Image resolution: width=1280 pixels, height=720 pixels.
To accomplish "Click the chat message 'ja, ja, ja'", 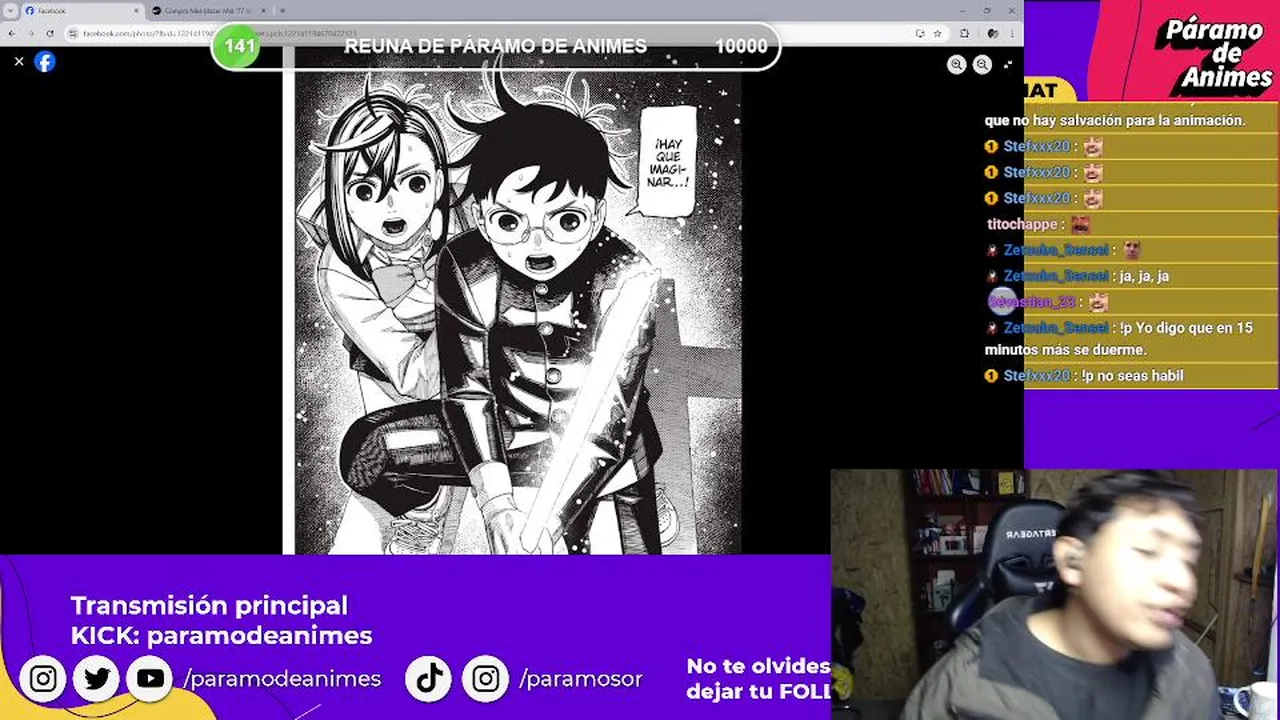I will (1144, 276).
